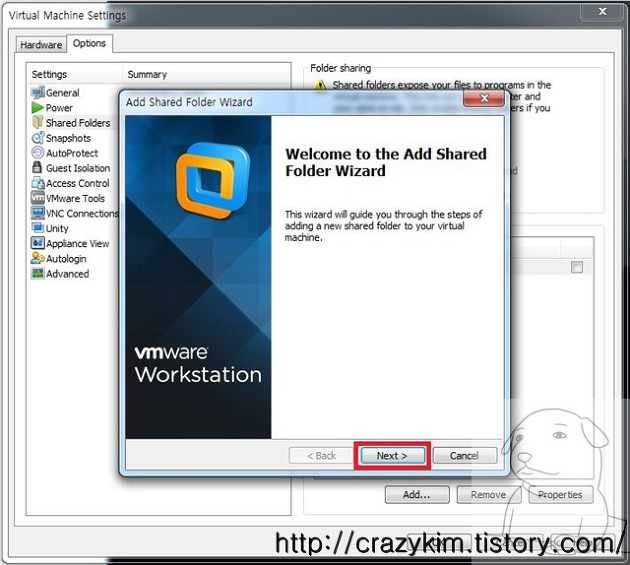Viewport: 630px width, 565px height.
Task: Click Add... button in Virtual Machine Settings
Action: pos(417,495)
